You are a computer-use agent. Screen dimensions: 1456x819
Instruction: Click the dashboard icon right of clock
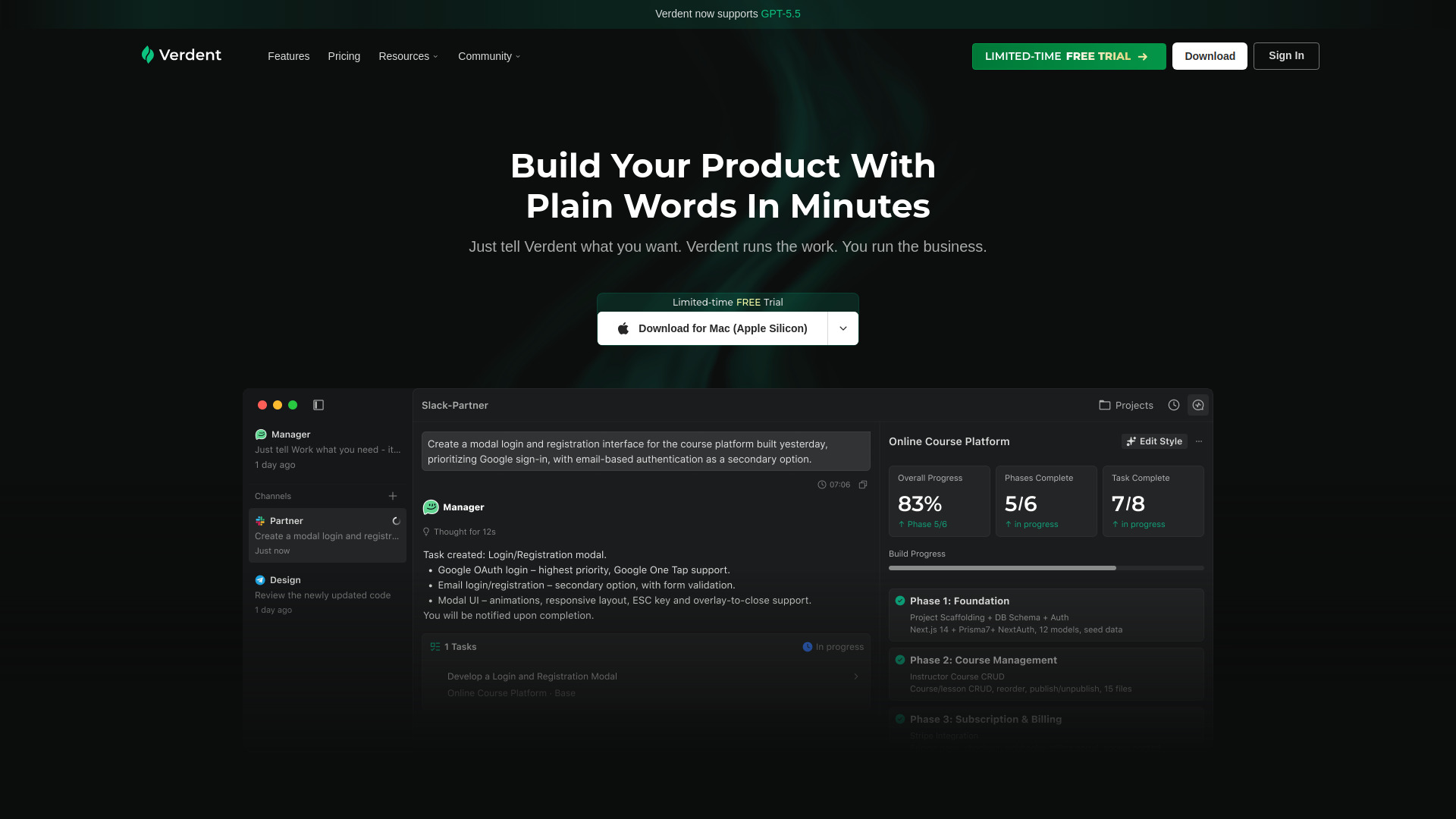(x=1198, y=405)
